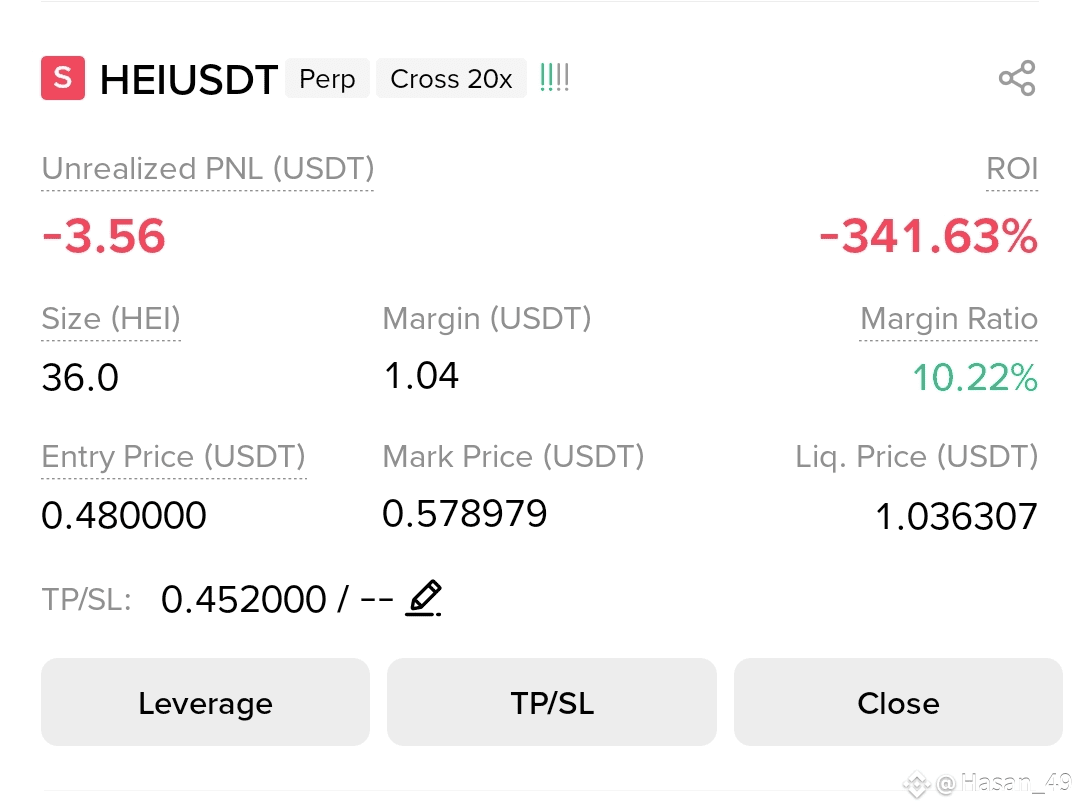
Task: Tap the Liq. Price 1.036307 value
Action: pyautogui.click(x=956, y=517)
